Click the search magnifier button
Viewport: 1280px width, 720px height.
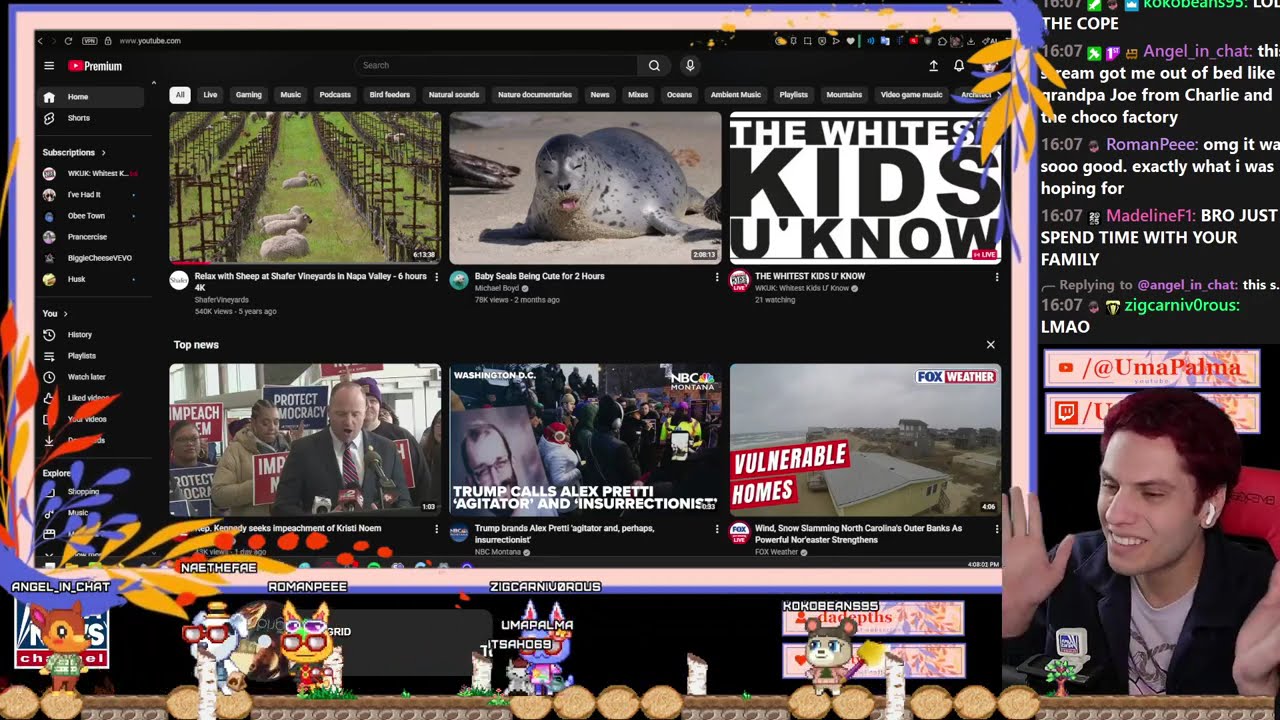pos(654,65)
